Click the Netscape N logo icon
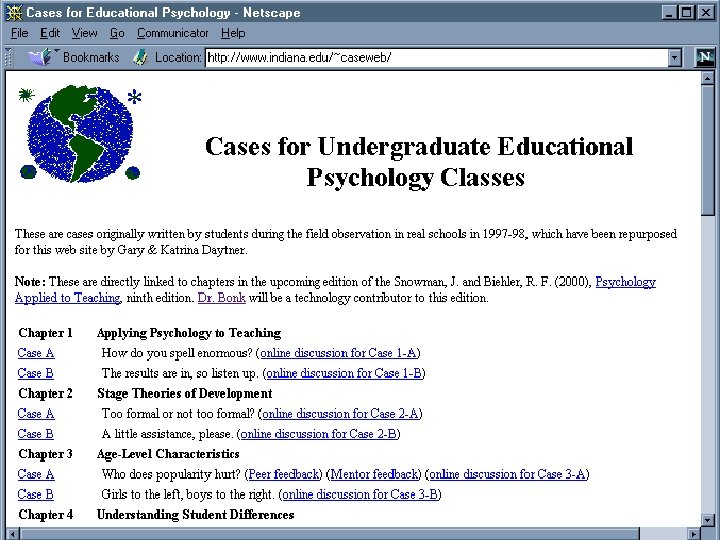This screenshot has width=720, height=540. [x=705, y=57]
